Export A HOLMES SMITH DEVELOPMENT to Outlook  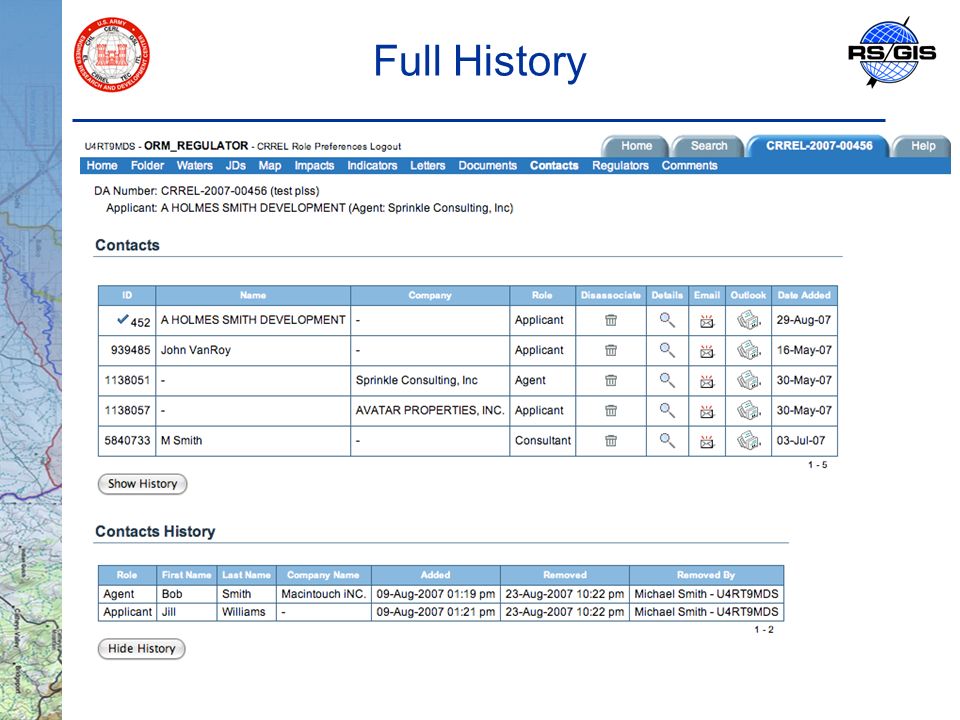748,320
